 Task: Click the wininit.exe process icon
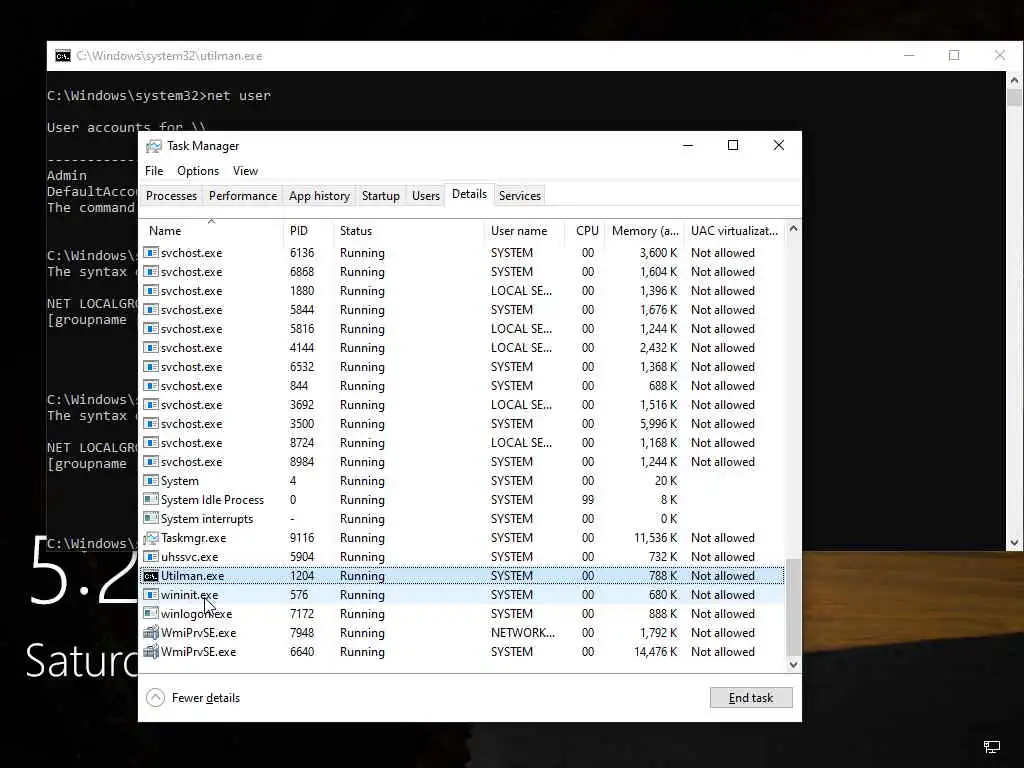coord(151,595)
